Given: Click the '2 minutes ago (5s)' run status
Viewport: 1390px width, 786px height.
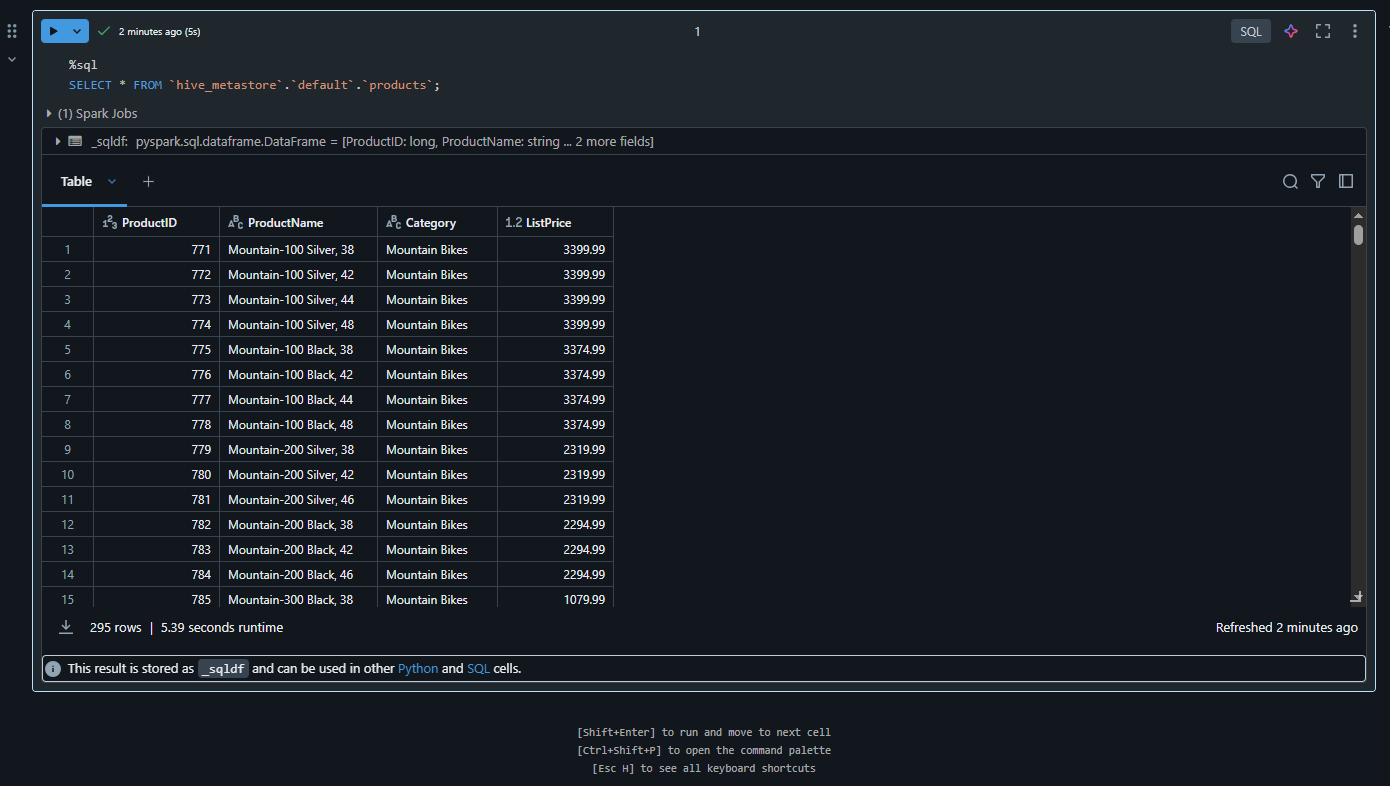Looking at the screenshot, I should (x=159, y=32).
